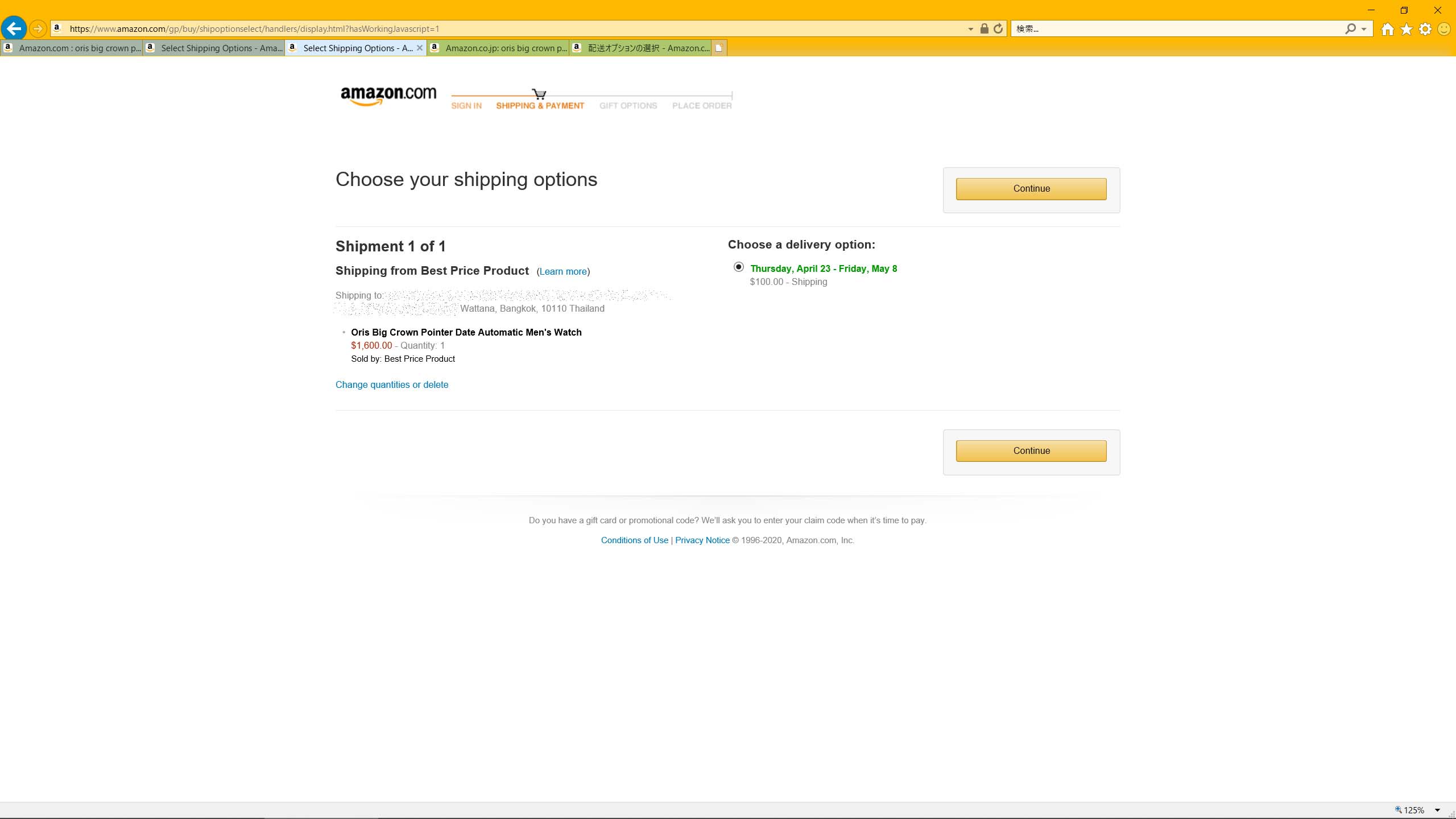Click the browser forward arrow button
Image resolution: width=1456 pixels, height=819 pixels.
38,28
